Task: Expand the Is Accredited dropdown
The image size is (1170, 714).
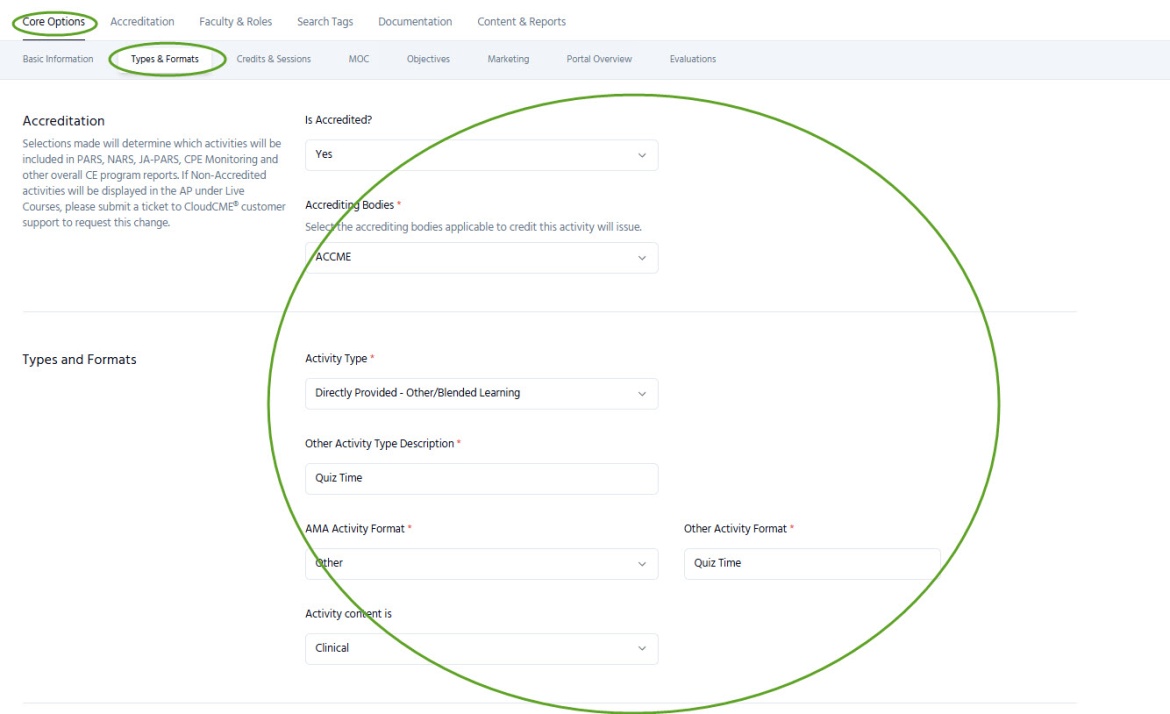Action: tap(481, 155)
